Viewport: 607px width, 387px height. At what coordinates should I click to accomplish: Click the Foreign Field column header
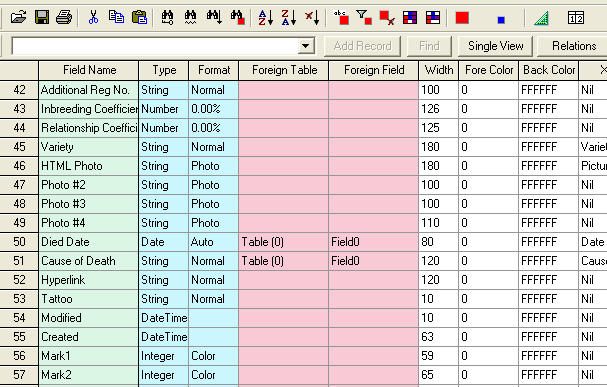coord(374,70)
